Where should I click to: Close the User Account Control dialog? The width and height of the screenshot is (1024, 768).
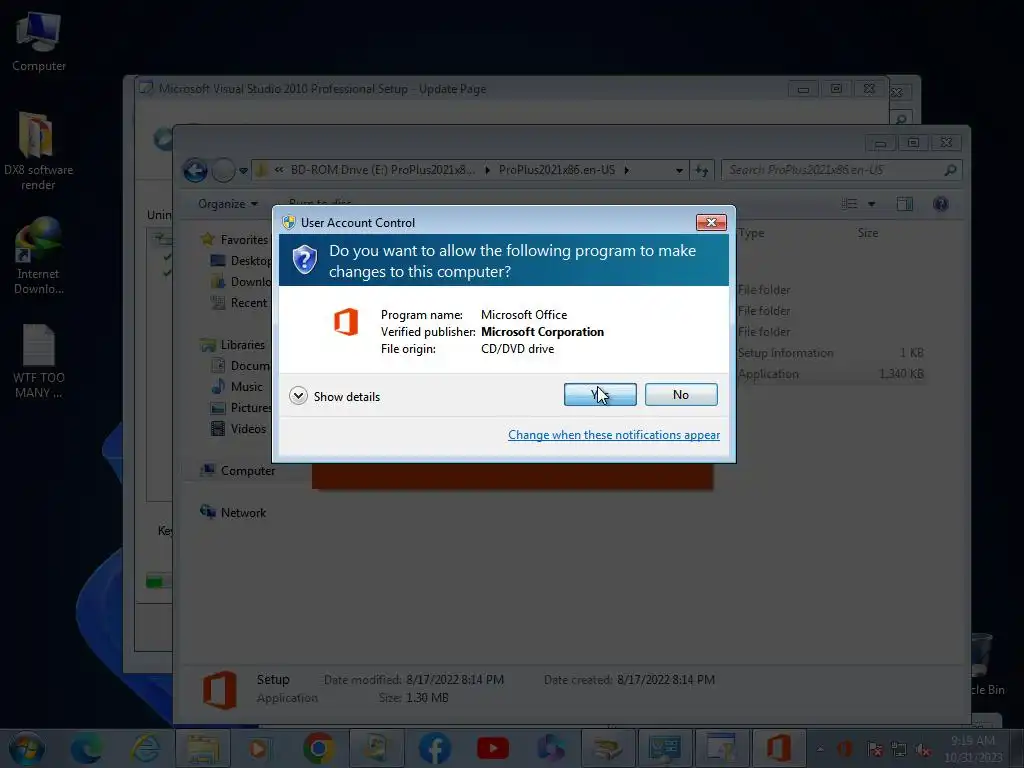pos(711,223)
